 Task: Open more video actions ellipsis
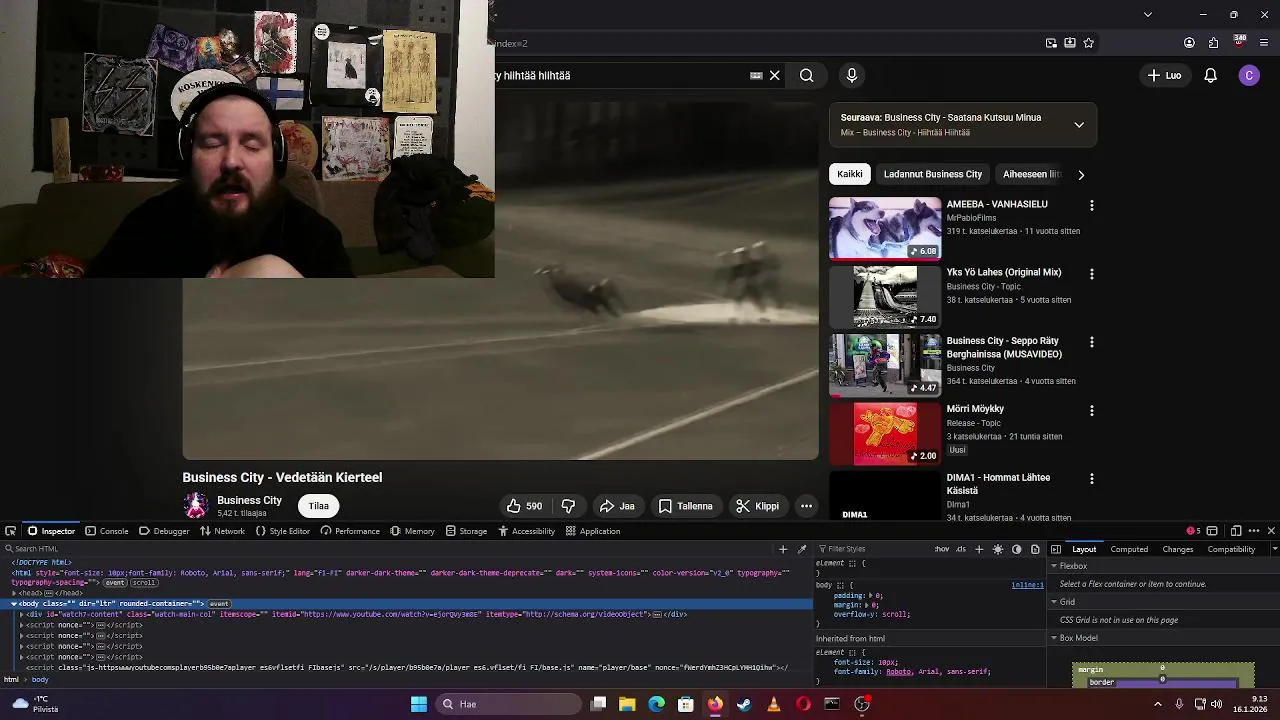[806, 506]
